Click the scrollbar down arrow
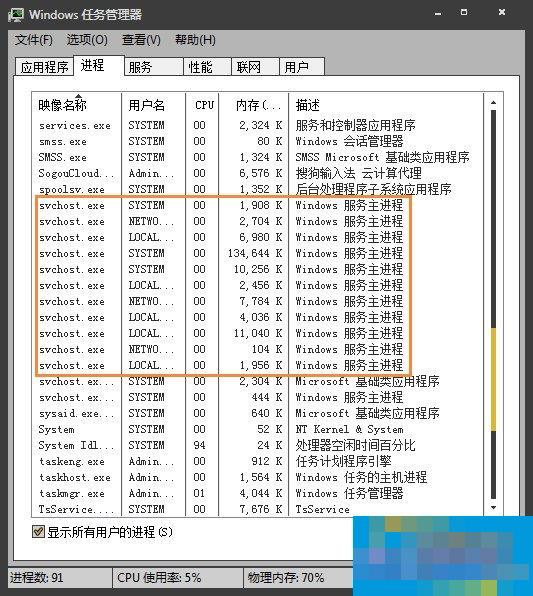 [x=493, y=507]
